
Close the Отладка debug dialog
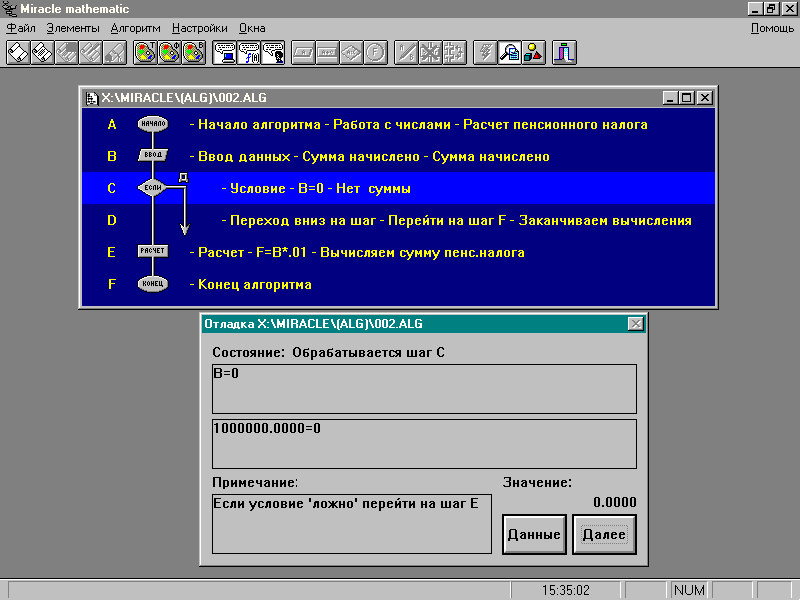[635, 323]
